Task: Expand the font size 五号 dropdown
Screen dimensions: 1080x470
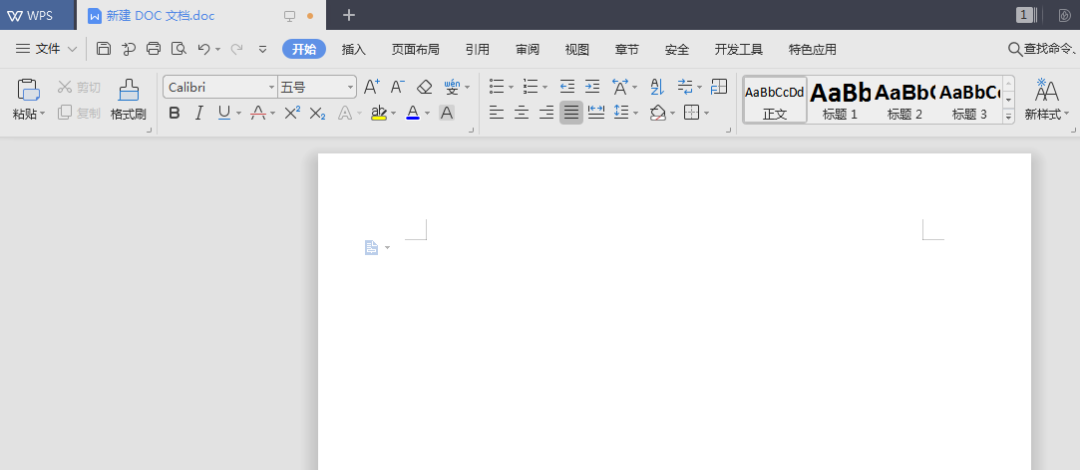Action: (350, 87)
